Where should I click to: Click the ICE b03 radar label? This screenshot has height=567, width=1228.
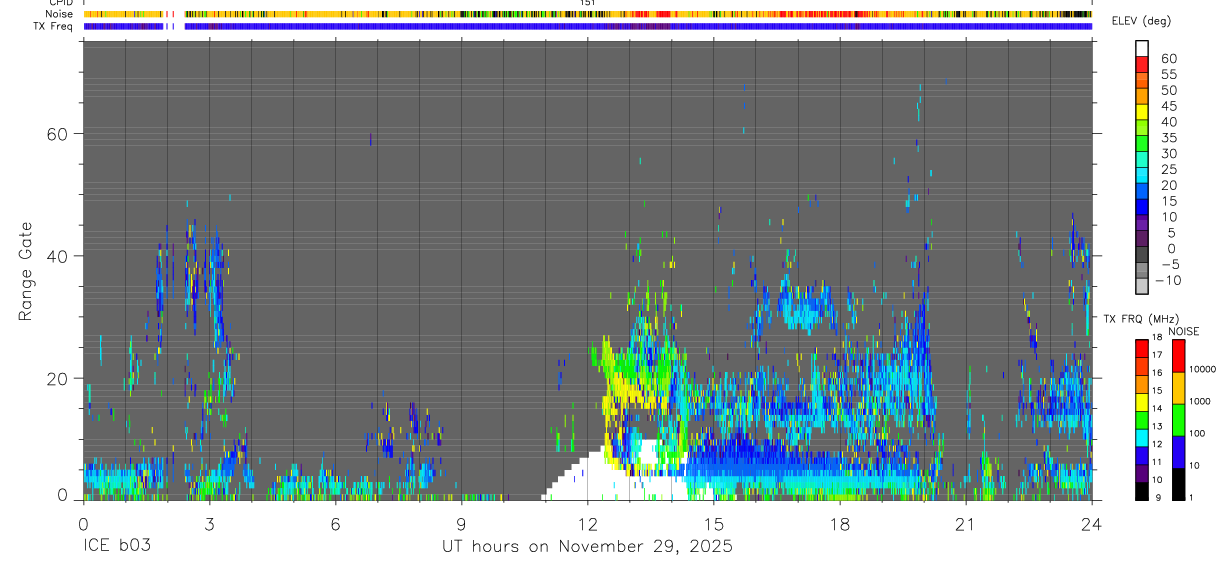click(117, 547)
